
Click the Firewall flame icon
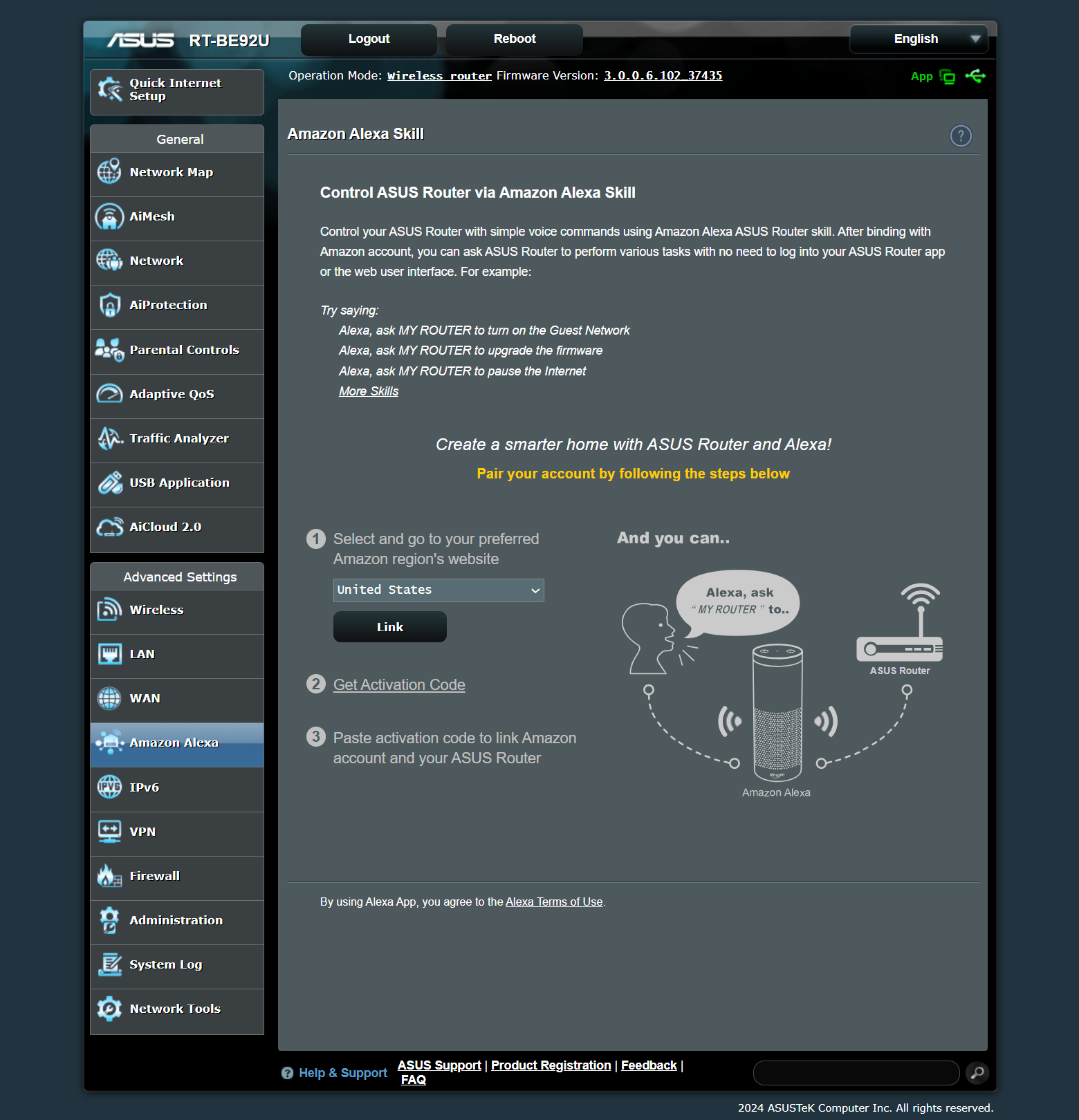click(109, 876)
